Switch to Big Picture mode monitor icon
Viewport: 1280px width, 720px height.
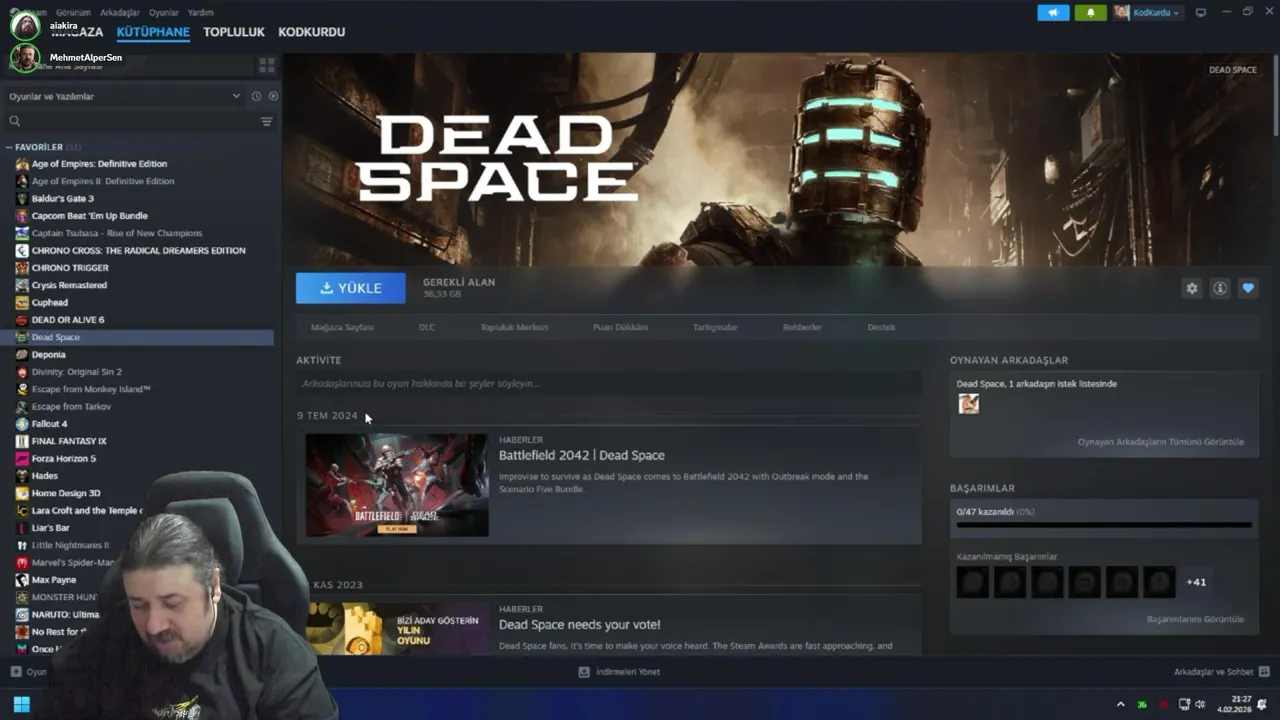[x=1201, y=13]
